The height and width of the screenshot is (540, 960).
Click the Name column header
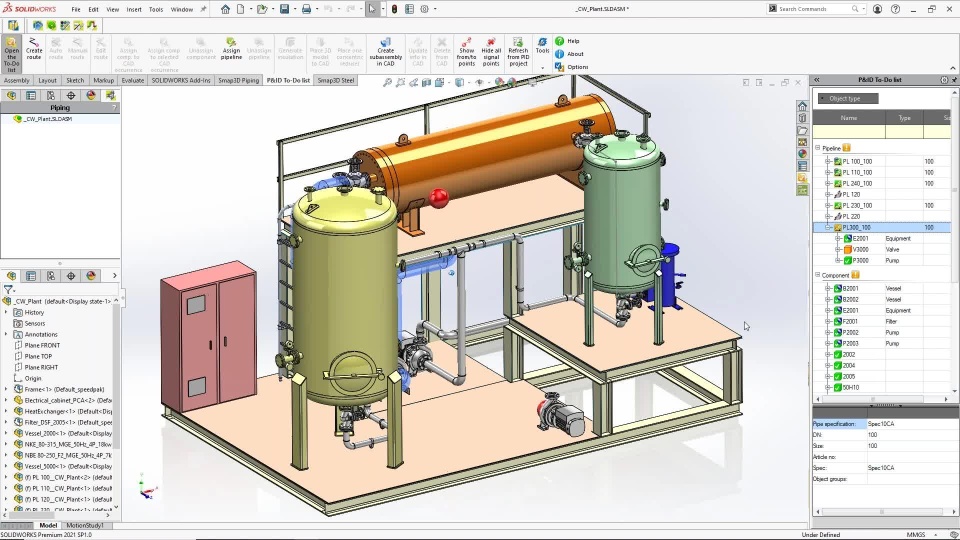[x=849, y=118]
